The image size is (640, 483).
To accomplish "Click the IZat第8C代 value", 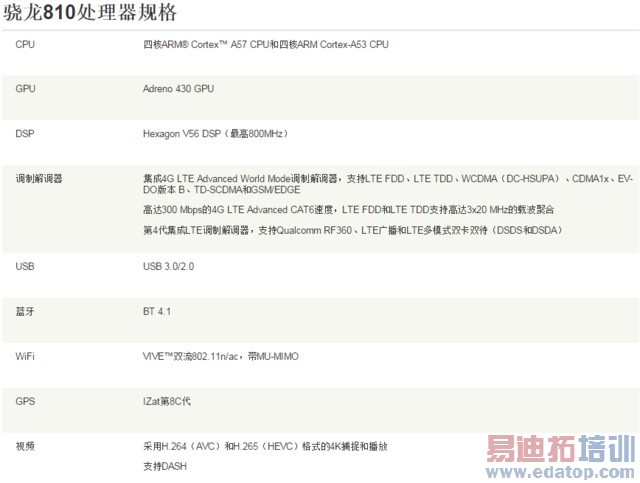I will coord(167,401).
